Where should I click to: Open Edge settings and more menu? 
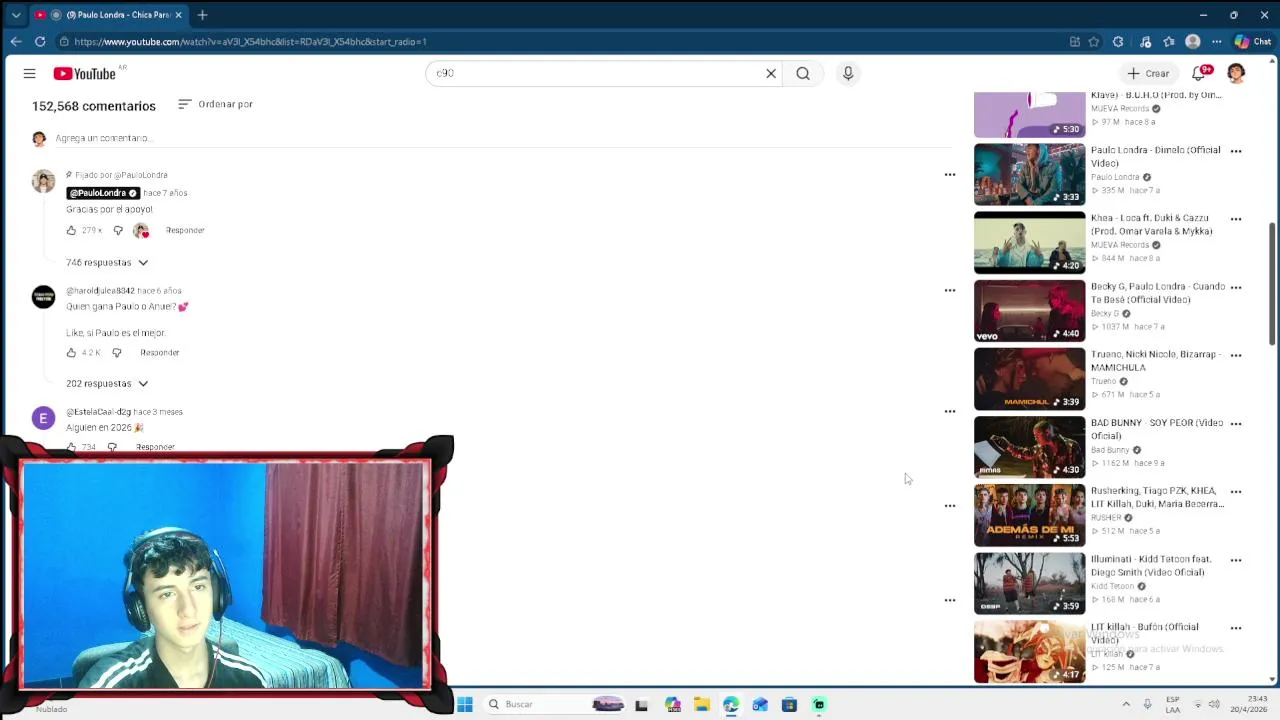pyautogui.click(x=1216, y=42)
